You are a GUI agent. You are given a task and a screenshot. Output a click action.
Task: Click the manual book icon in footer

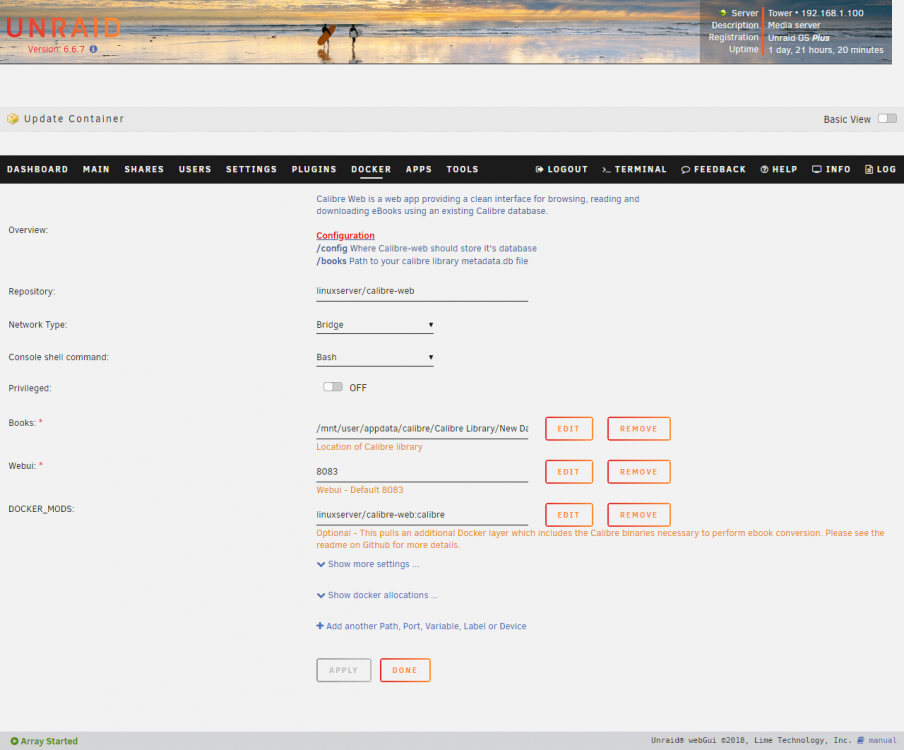click(x=861, y=740)
